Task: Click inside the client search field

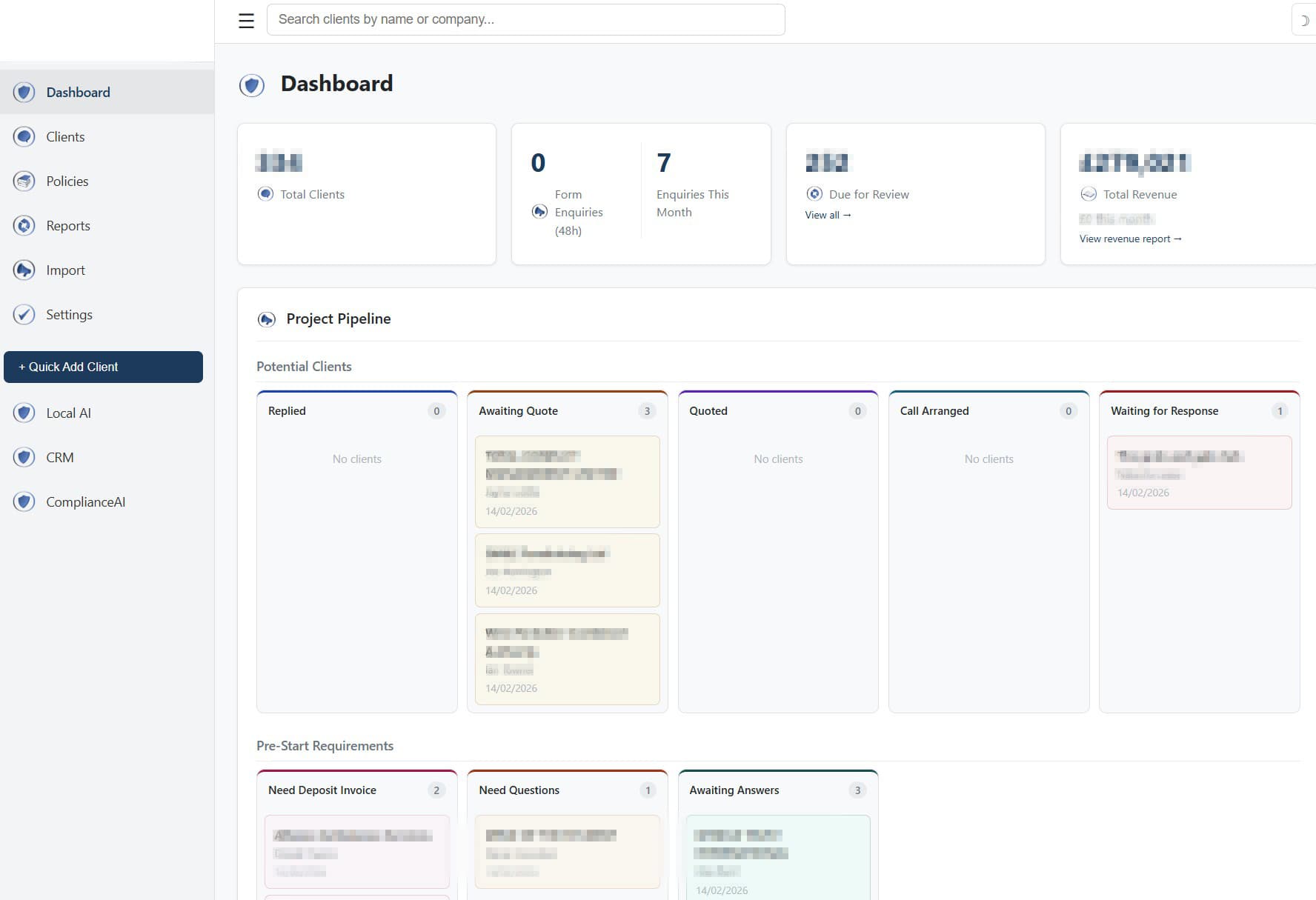Action: [x=526, y=19]
